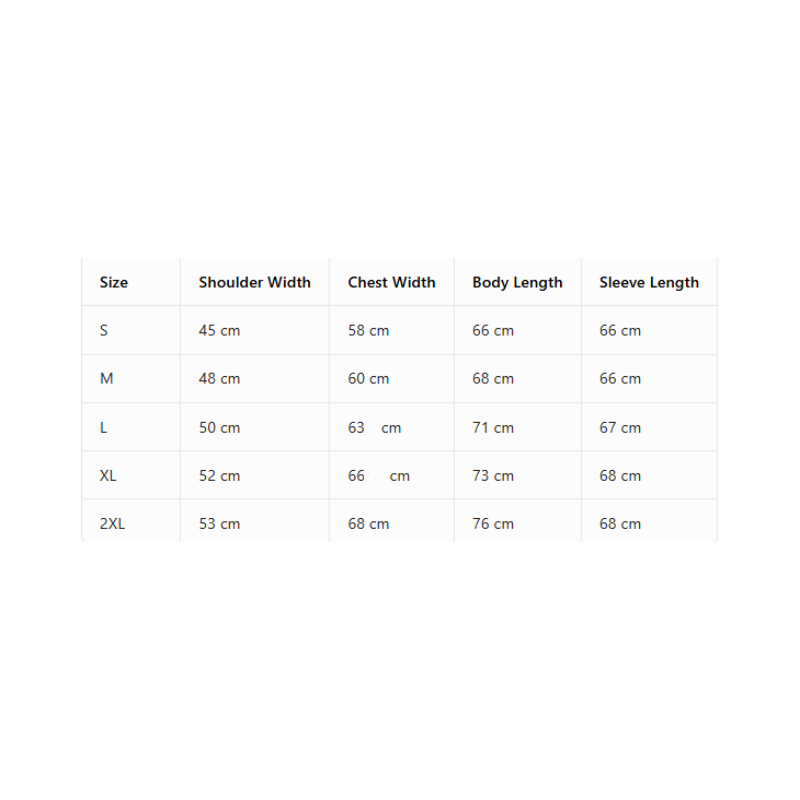This screenshot has width=800, height=800.
Task: Select the XL size row label
Action: [x=108, y=475]
